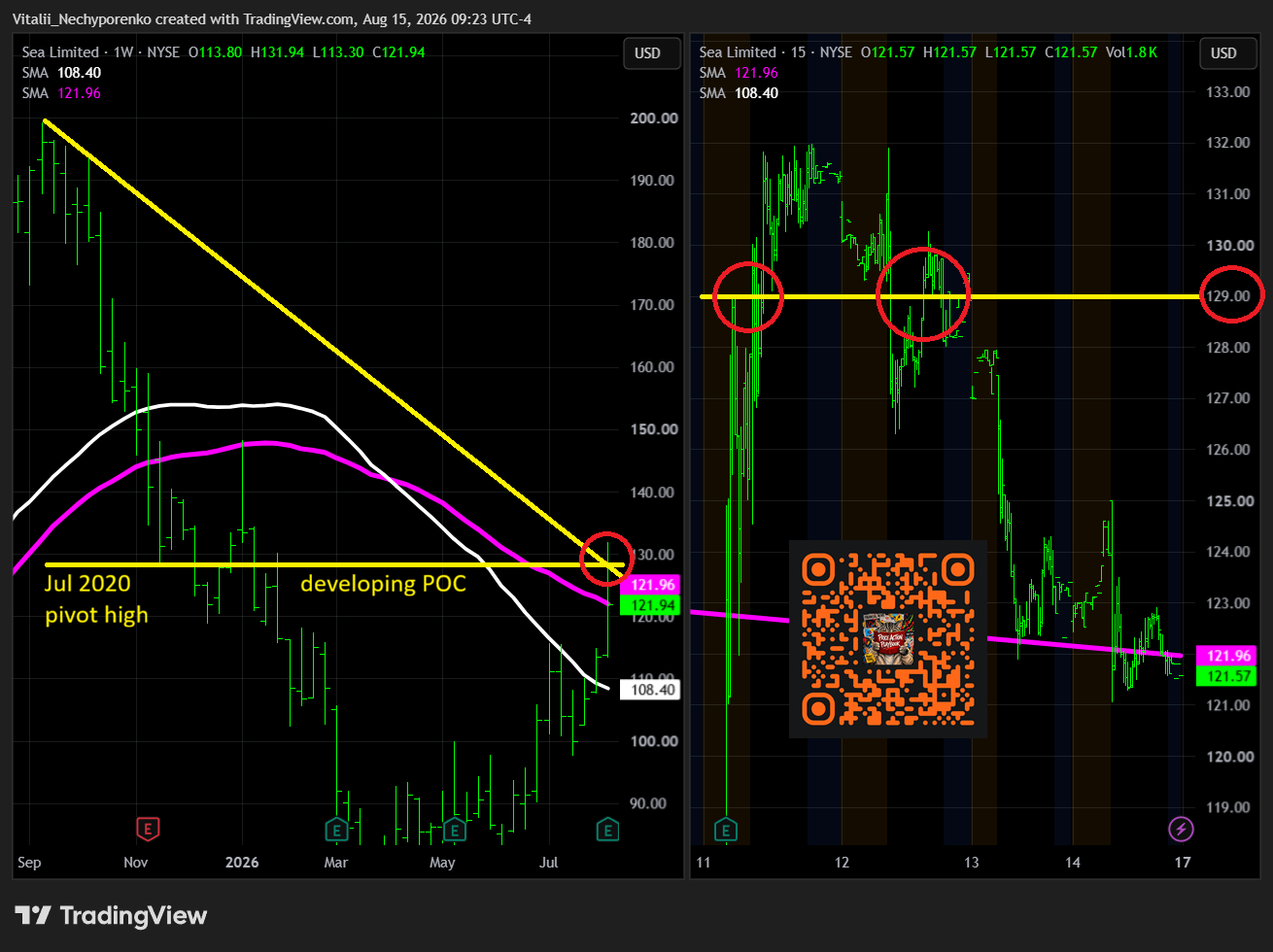Click the SMA 121.96 legend on weekly chart

60,93
